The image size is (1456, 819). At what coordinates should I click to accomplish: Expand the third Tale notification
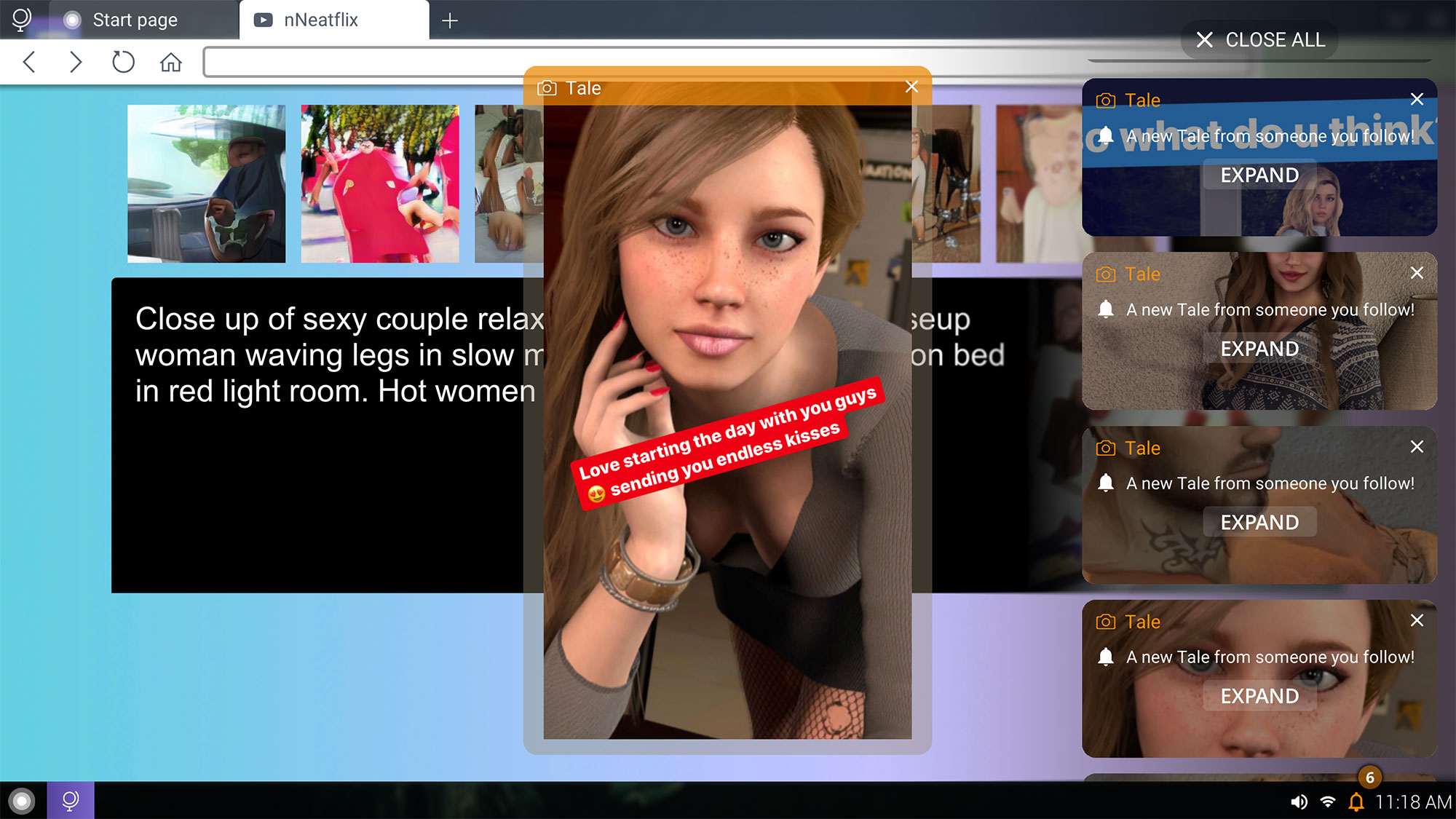(1259, 522)
